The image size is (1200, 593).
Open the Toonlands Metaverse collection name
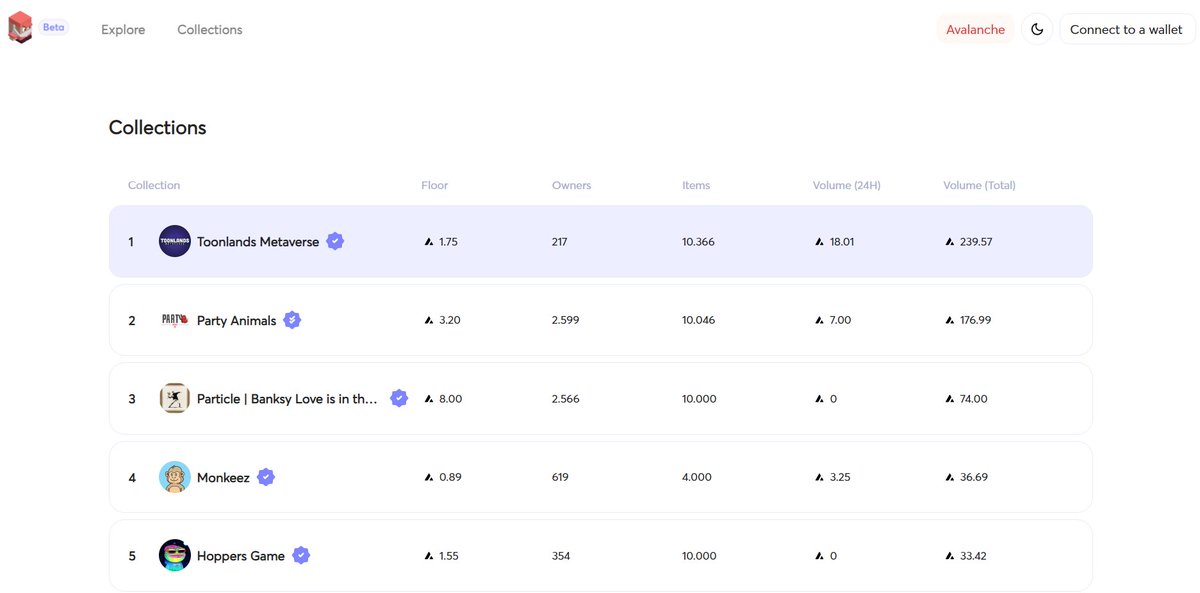[258, 242]
